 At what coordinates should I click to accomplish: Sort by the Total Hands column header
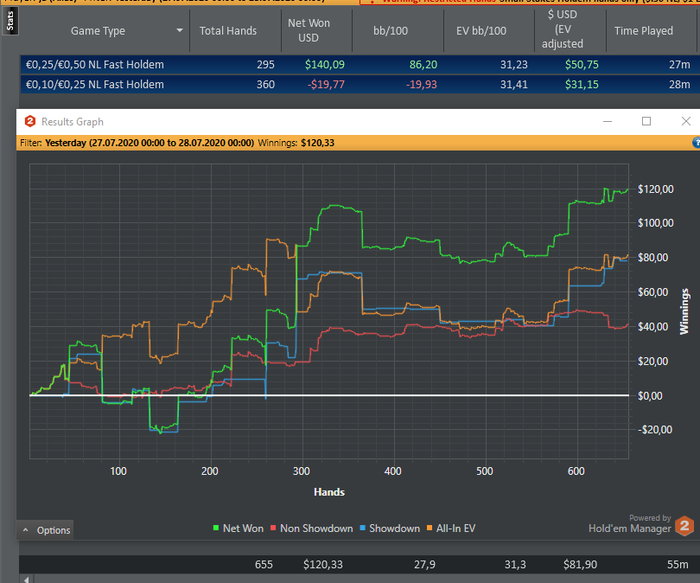pos(228,31)
